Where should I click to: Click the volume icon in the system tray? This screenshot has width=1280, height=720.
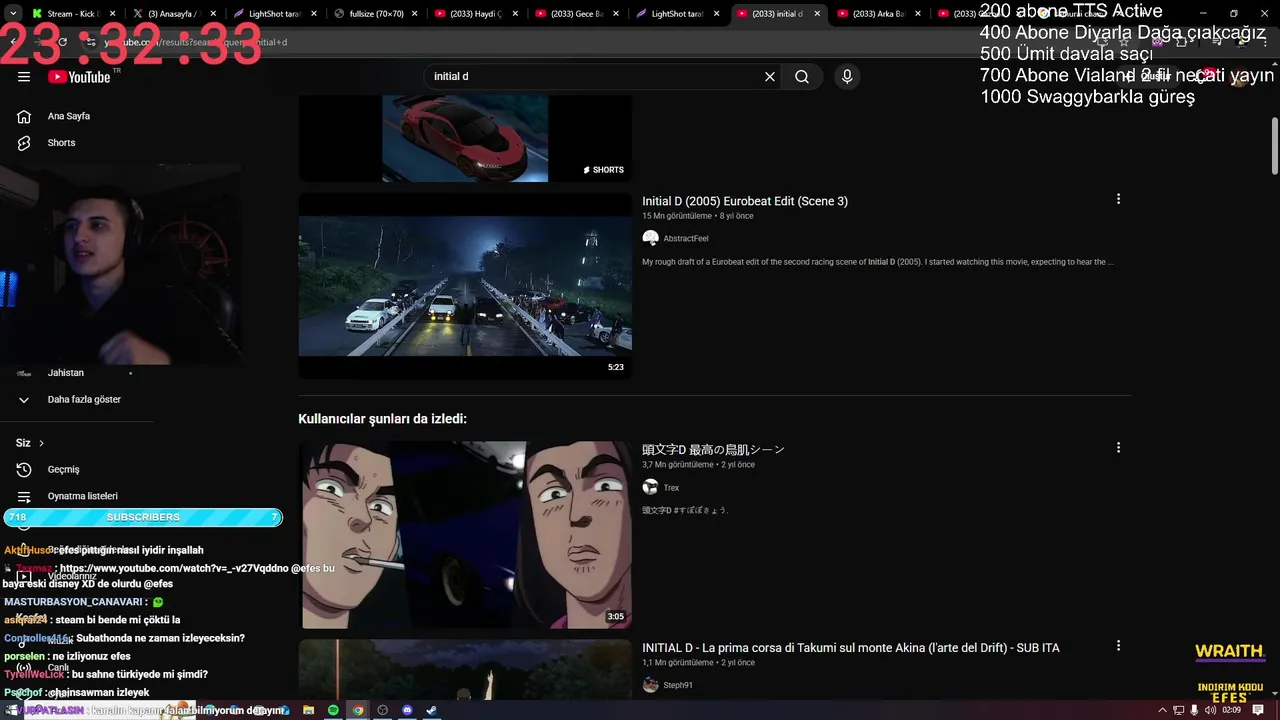click(1210, 710)
